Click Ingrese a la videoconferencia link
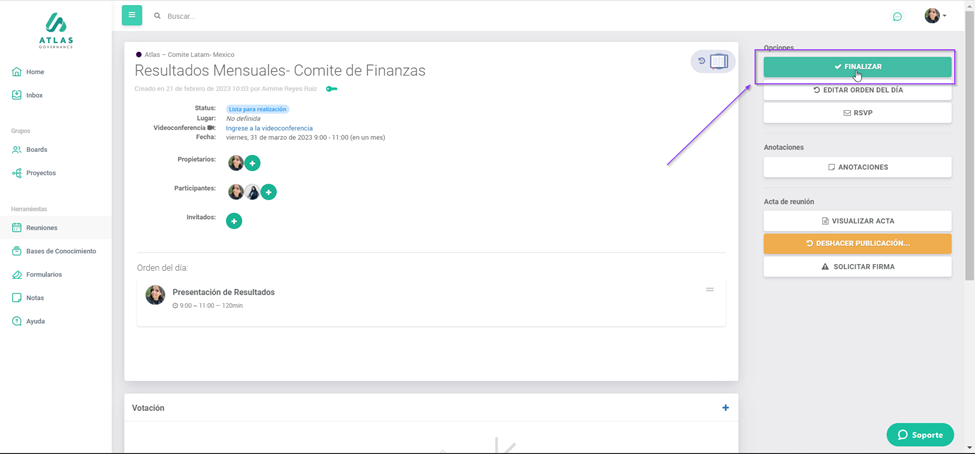Screen dimensions: 975x454 [269, 128]
